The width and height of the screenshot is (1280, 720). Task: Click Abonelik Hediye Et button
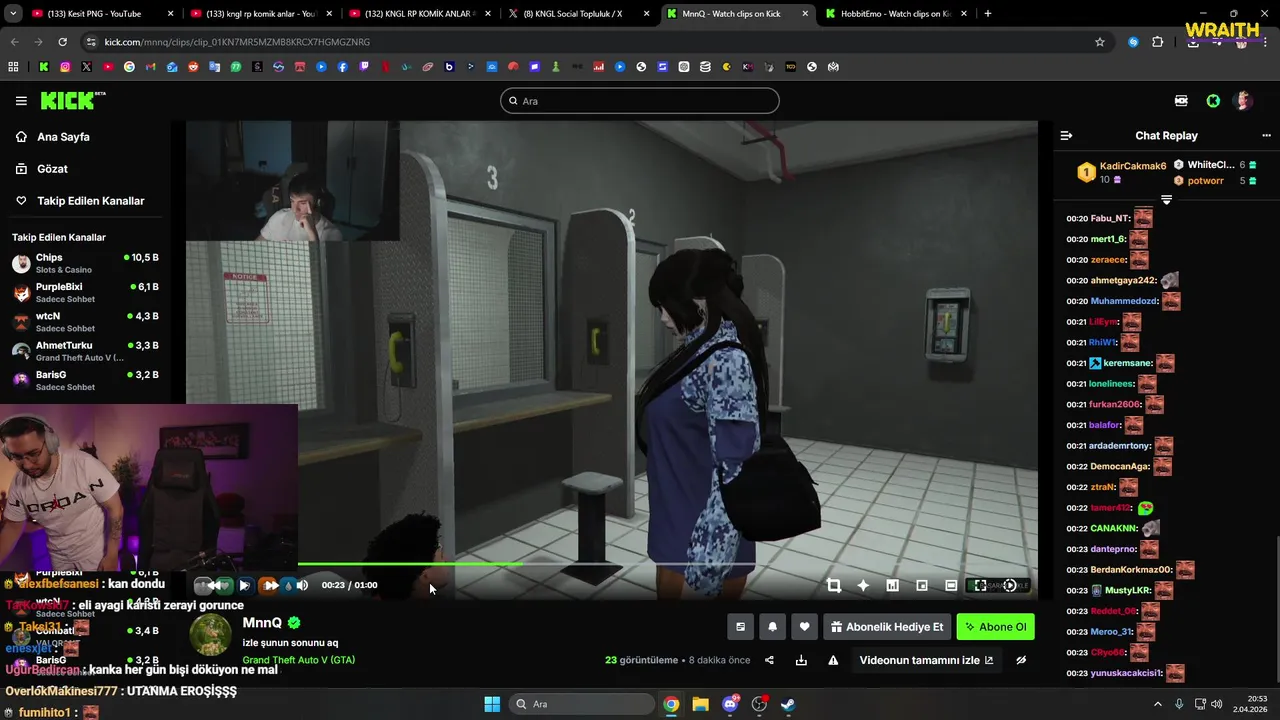[x=887, y=627]
